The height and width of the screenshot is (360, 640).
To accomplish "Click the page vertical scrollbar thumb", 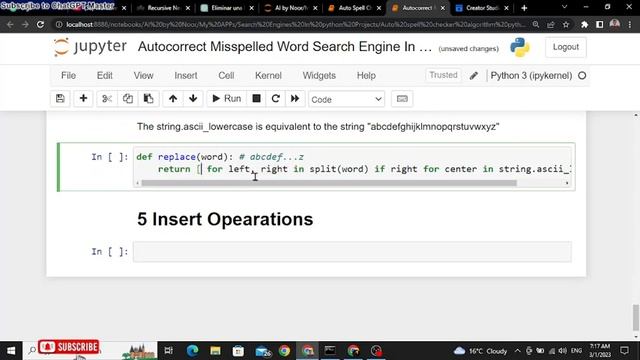I will [x=636, y=317].
